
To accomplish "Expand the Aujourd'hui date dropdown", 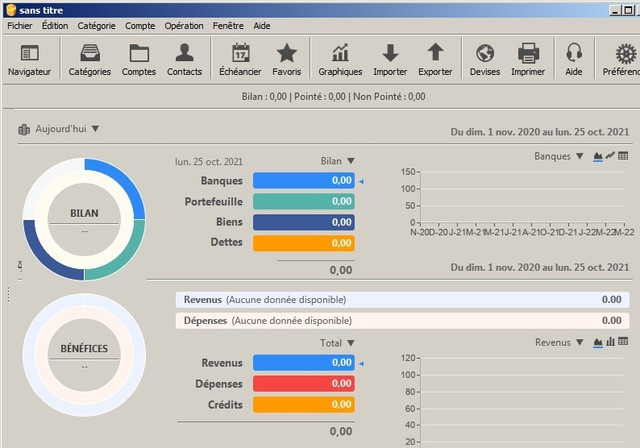I will tap(96, 129).
